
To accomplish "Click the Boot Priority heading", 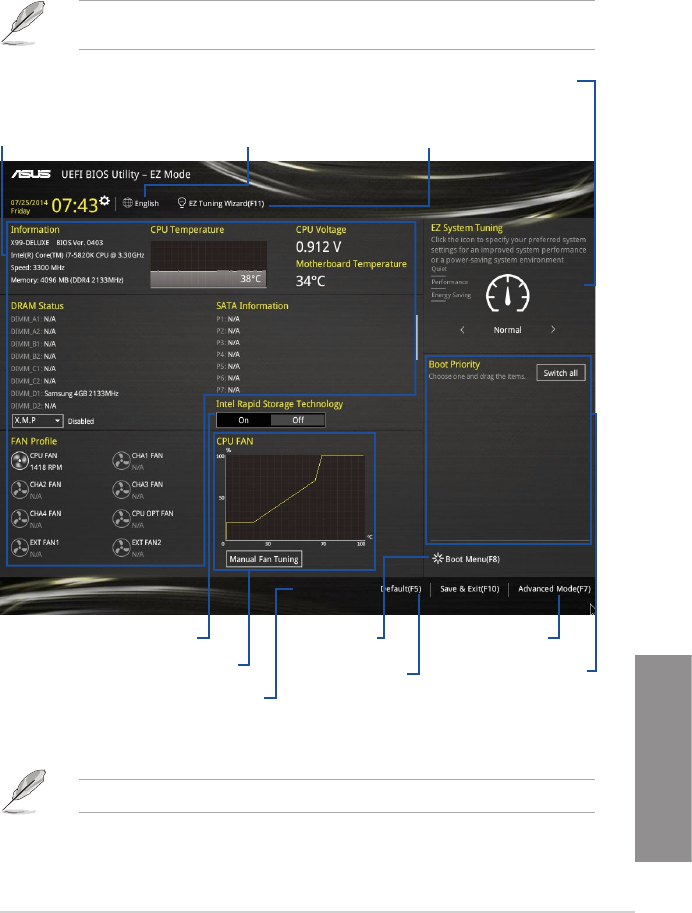I will 454,365.
